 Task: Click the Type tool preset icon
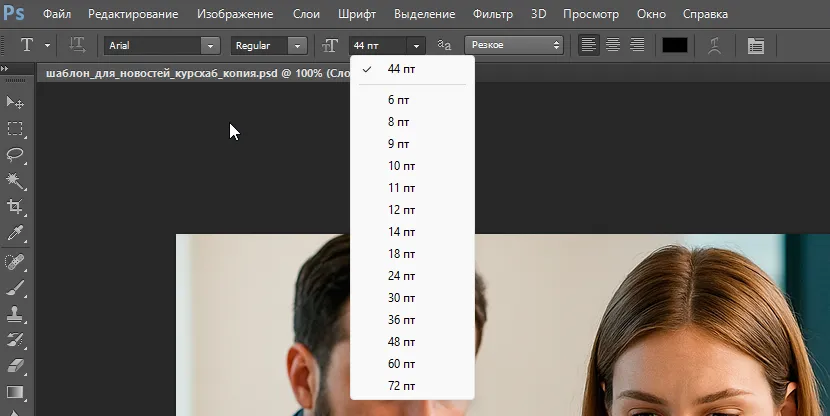pos(27,46)
